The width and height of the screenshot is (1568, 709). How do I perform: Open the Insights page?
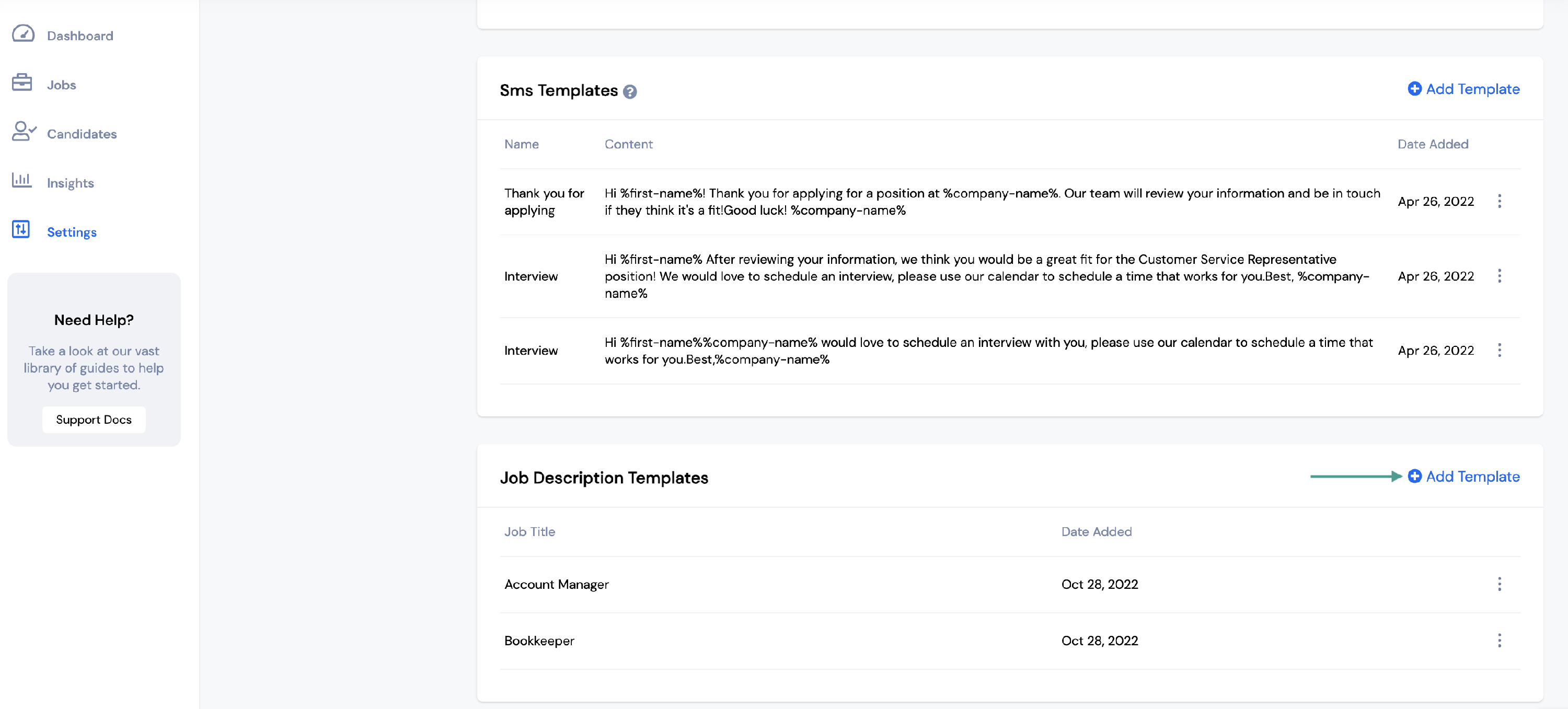click(x=70, y=183)
